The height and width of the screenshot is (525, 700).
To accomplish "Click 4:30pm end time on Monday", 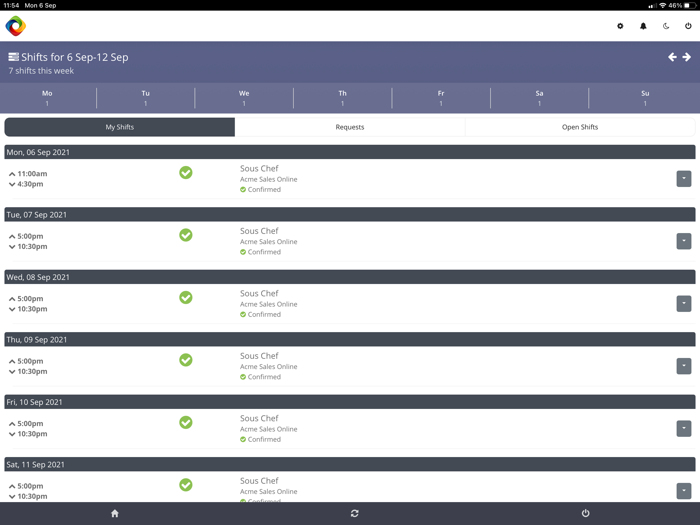I will pos(30,184).
